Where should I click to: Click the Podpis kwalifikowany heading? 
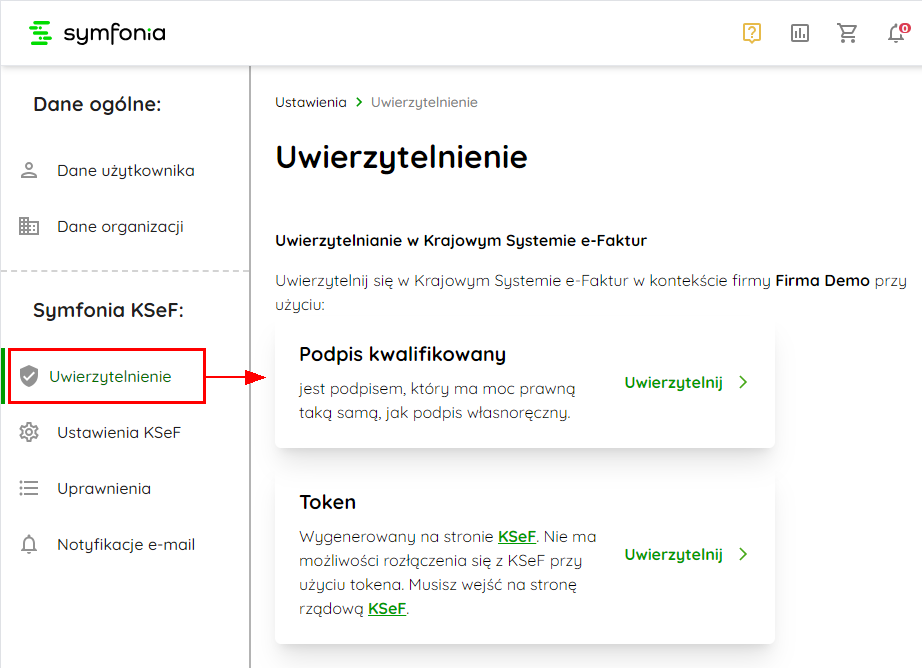pyautogui.click(x=402, y=355)
